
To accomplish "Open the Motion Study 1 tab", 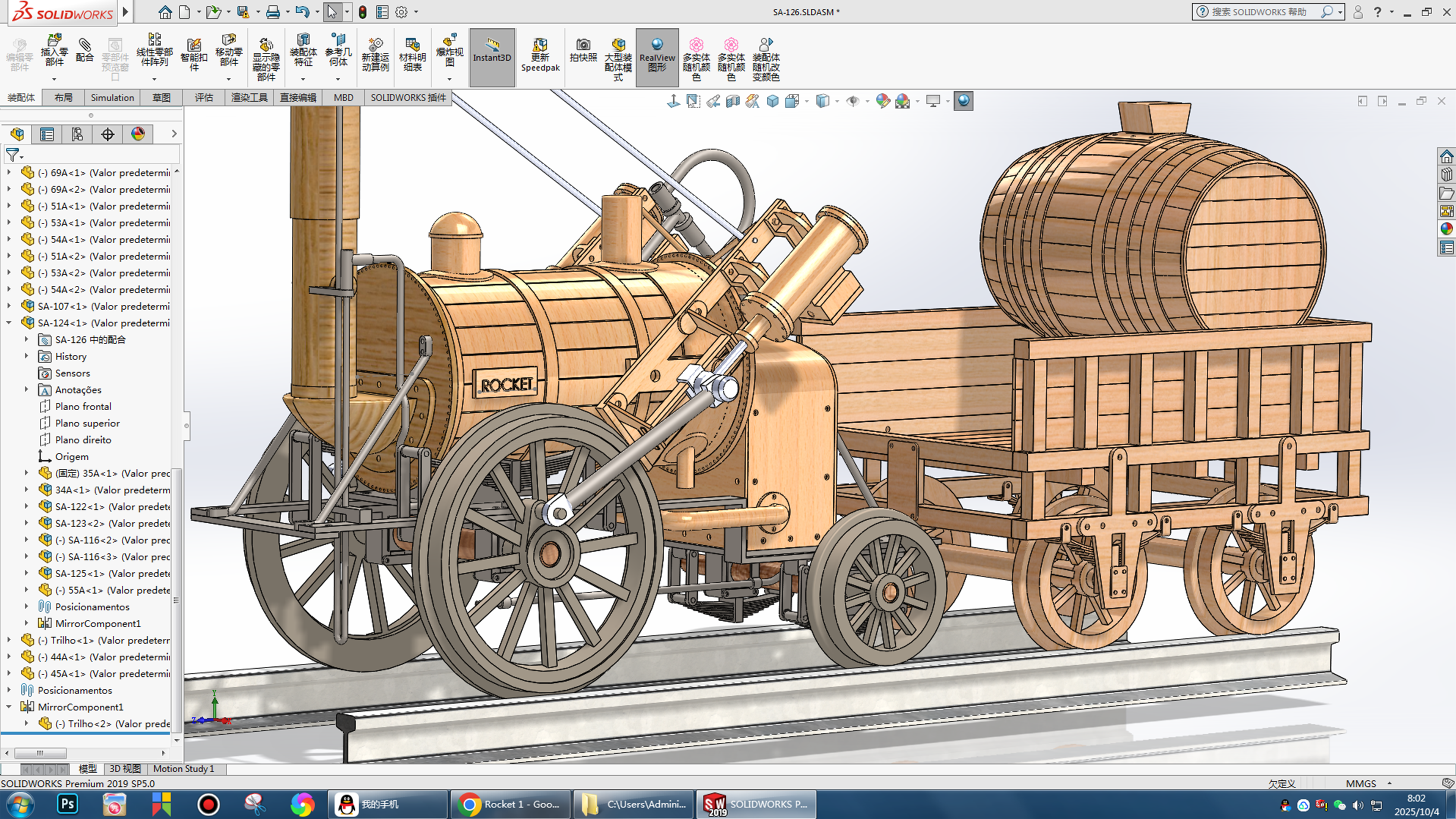I will click(x=183, y=769).
